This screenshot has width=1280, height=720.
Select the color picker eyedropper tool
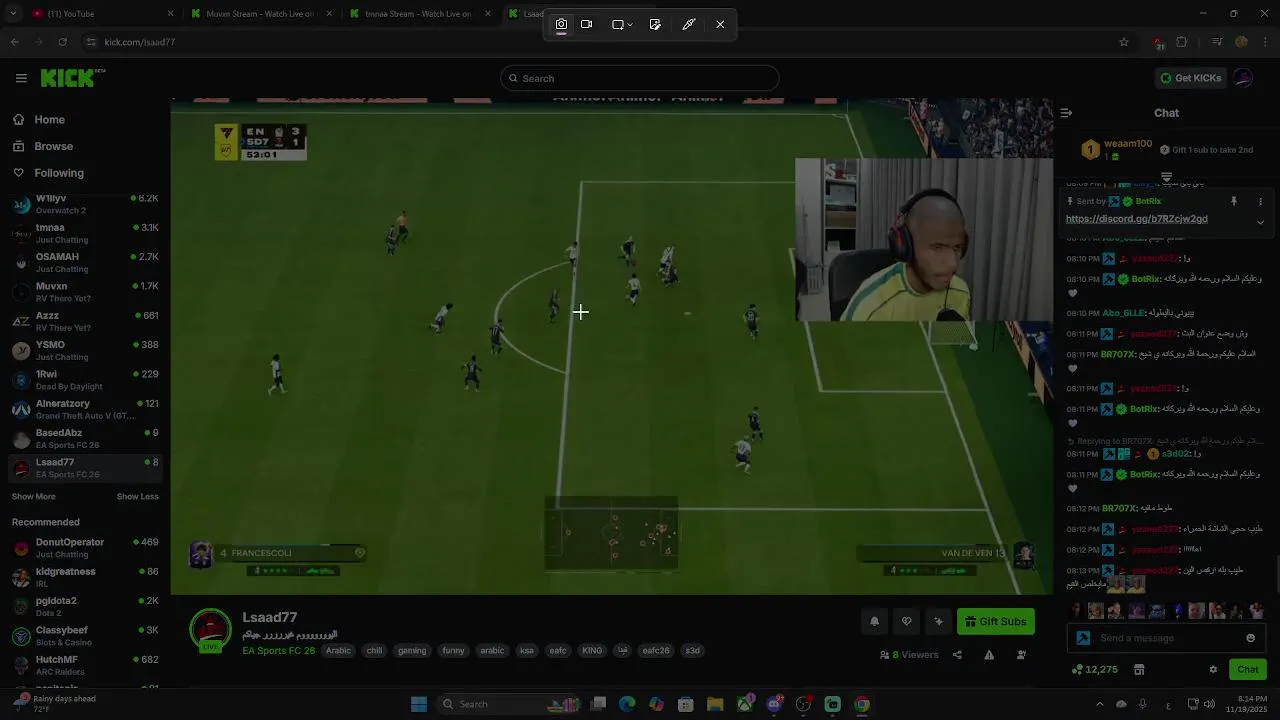[x=689, y=24]
